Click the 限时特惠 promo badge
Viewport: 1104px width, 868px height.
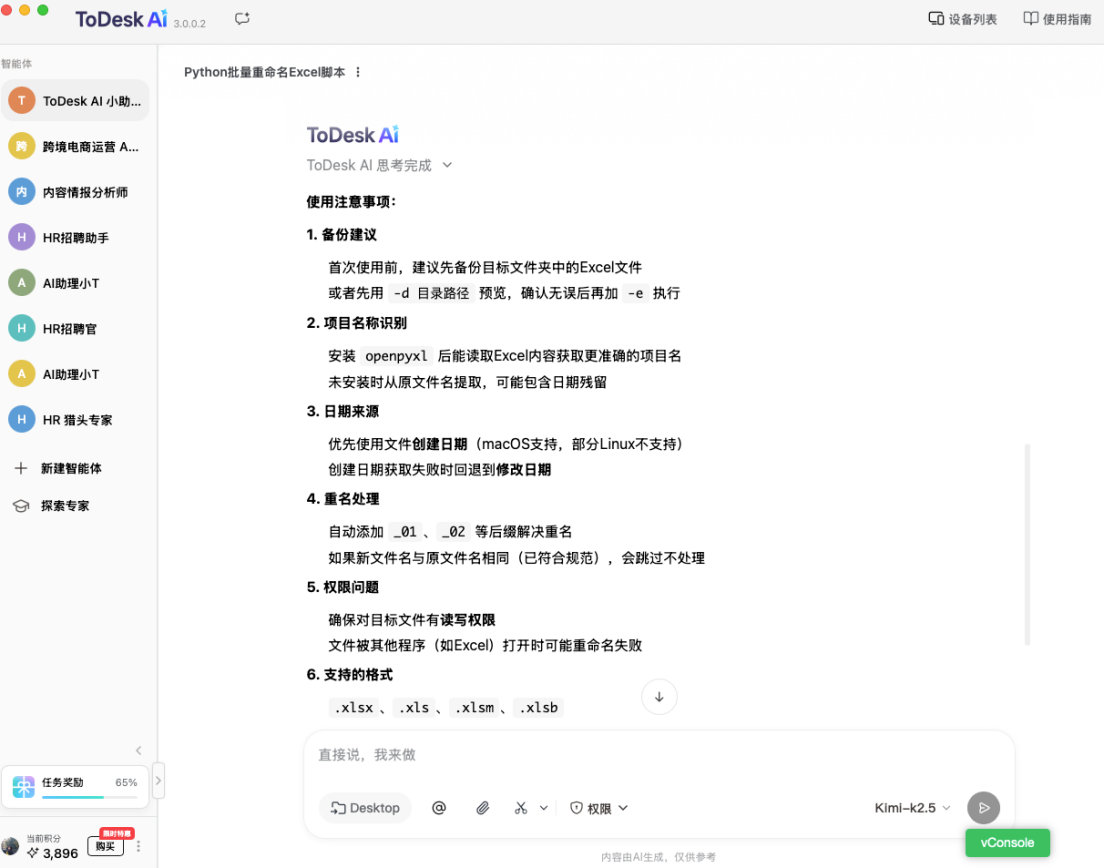(x=116, y=833)
